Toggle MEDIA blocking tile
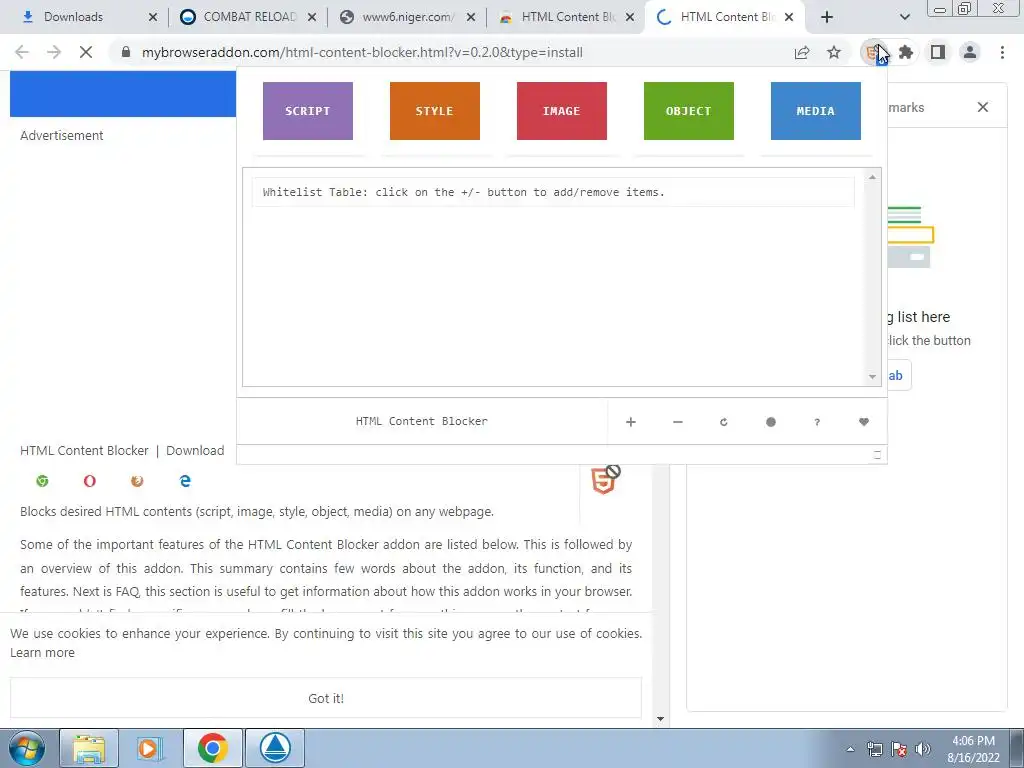Image resolution: width=1024 pixels, height=768 pixels. [816, 111]
